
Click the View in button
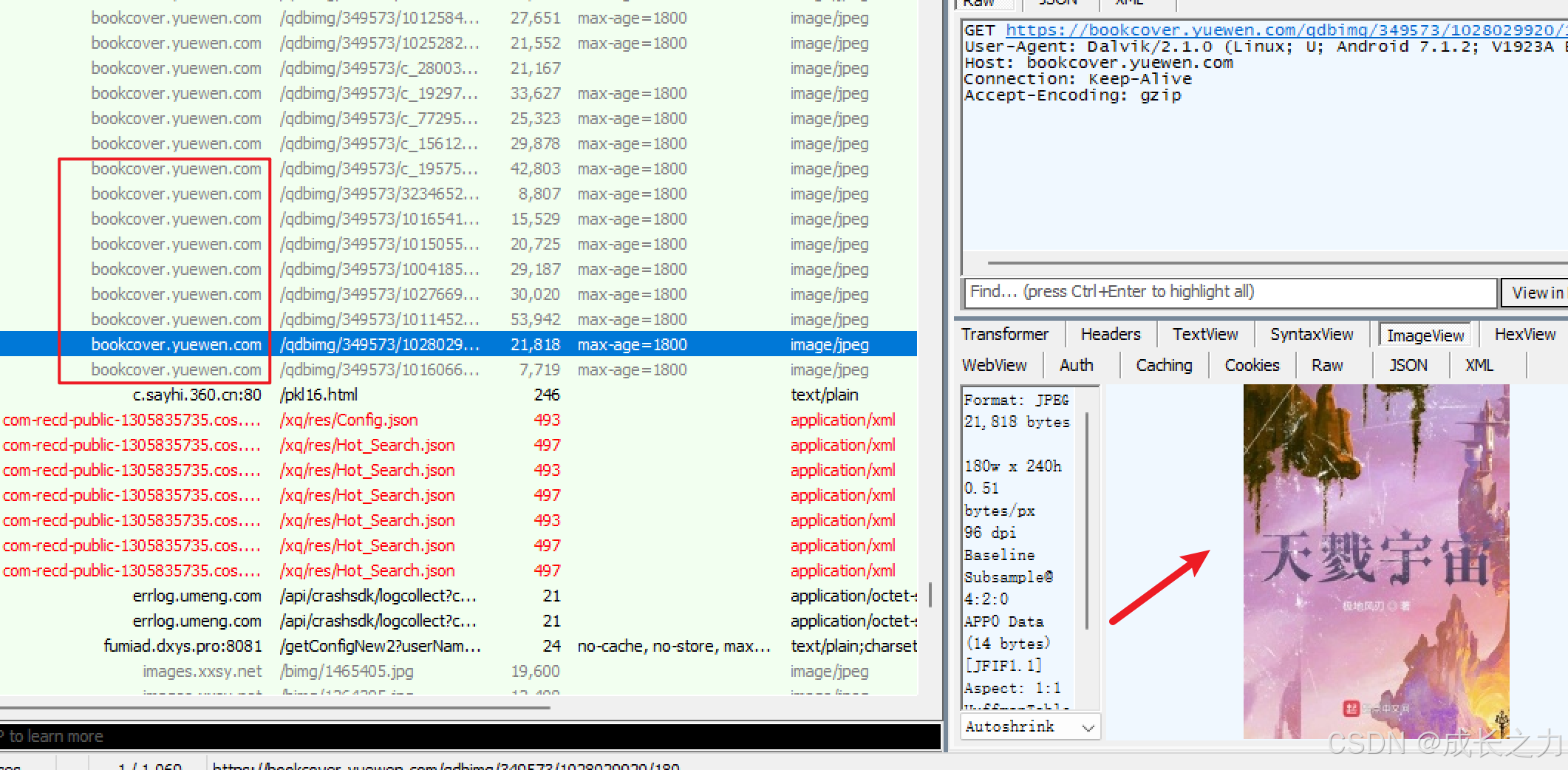click(x=1536, y=293)
